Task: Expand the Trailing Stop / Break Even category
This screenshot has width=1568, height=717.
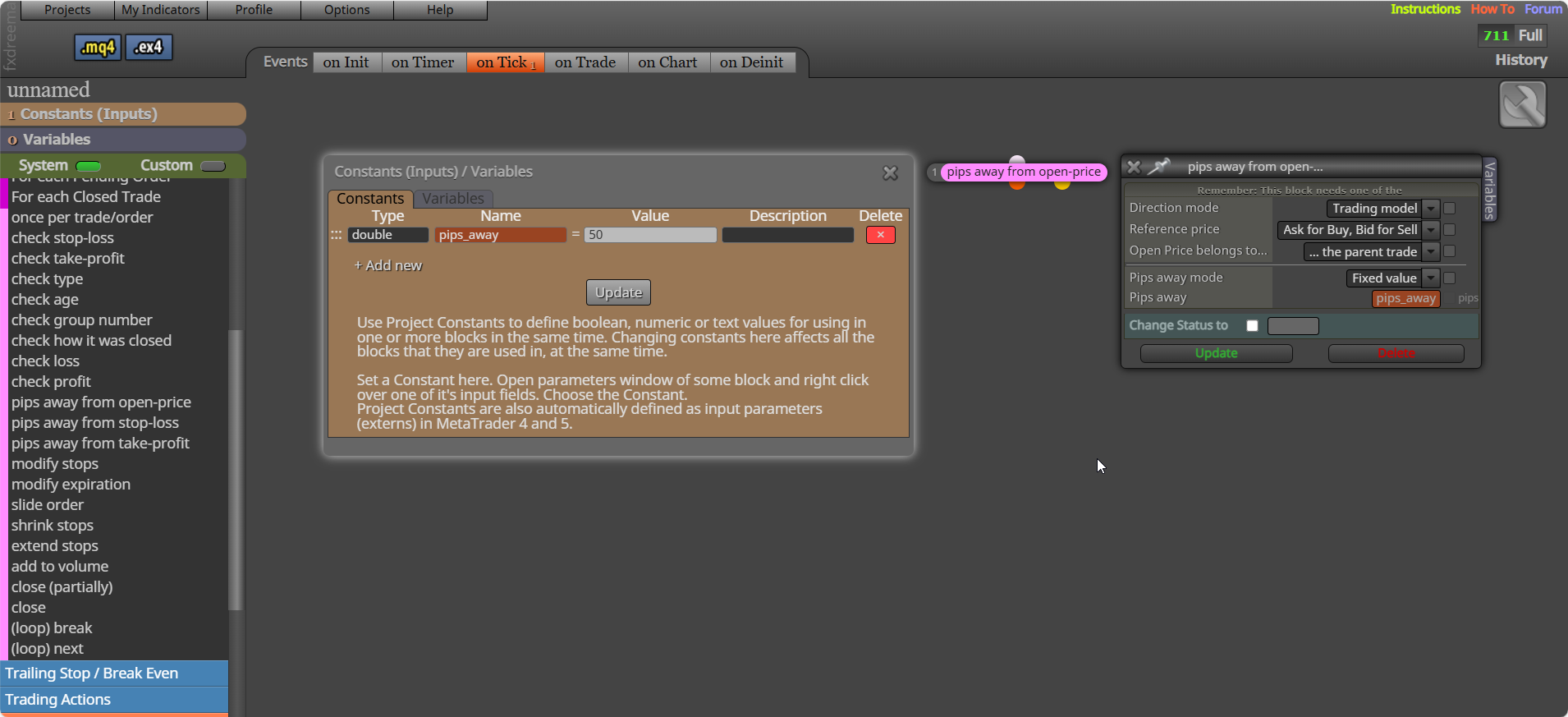Action: [114, 673]
